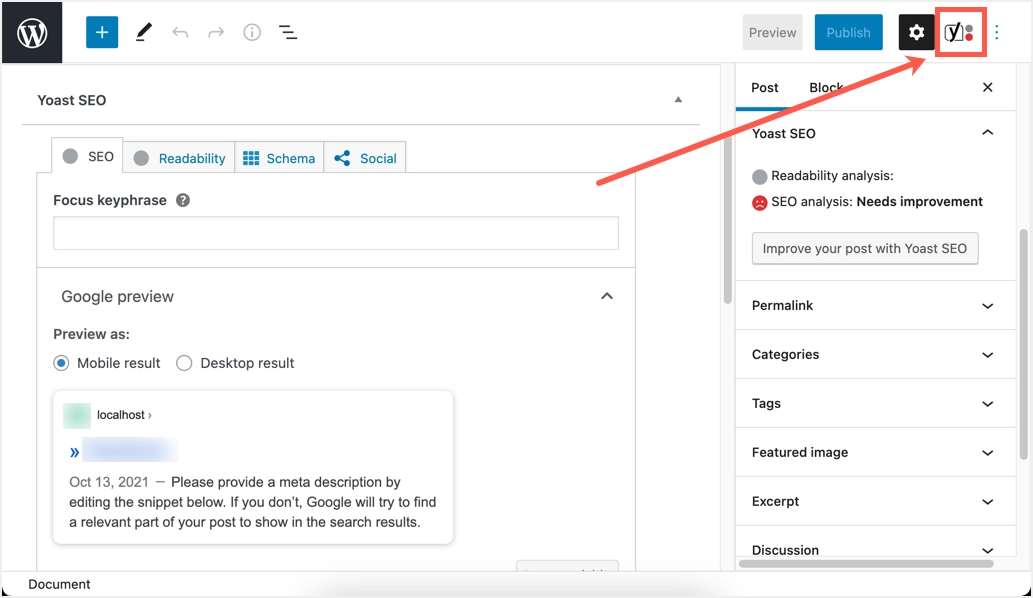Switch to the Readability tab
Image resolution: width=1033 pixels, height=598 pixels.
(x=179, y=158)
